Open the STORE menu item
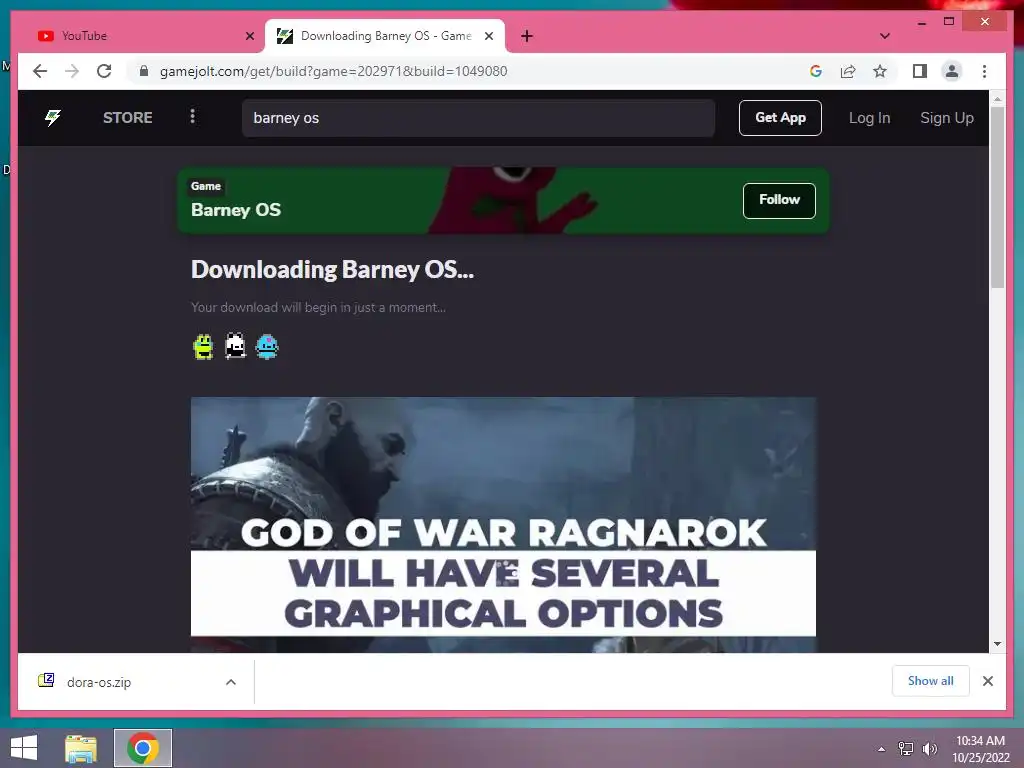1024x768 pixels. click(127, 118)
